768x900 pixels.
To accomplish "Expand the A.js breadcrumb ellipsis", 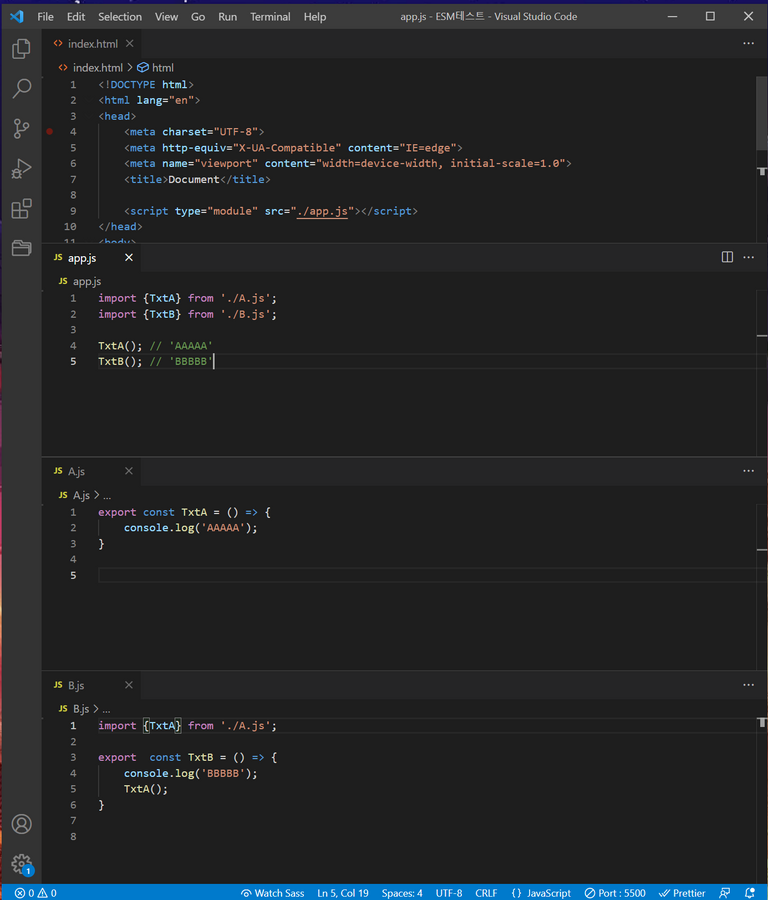I will 107,495.
